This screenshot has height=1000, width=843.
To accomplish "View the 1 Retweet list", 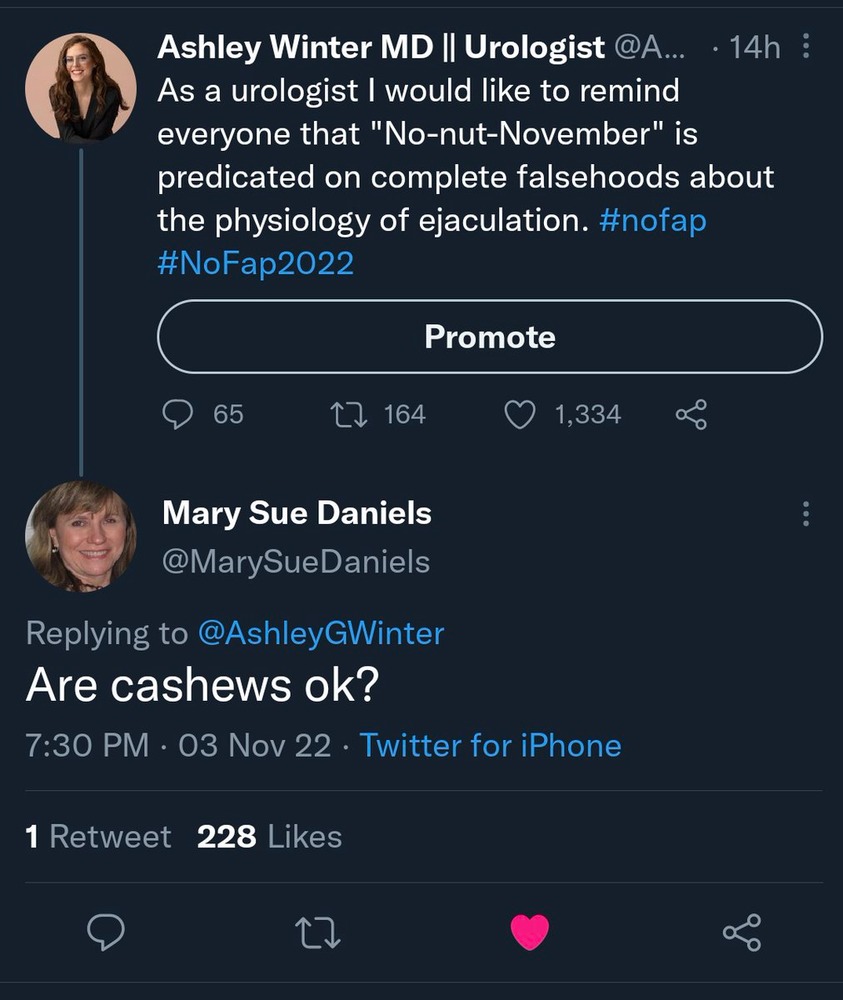I will tap(98, 836).
